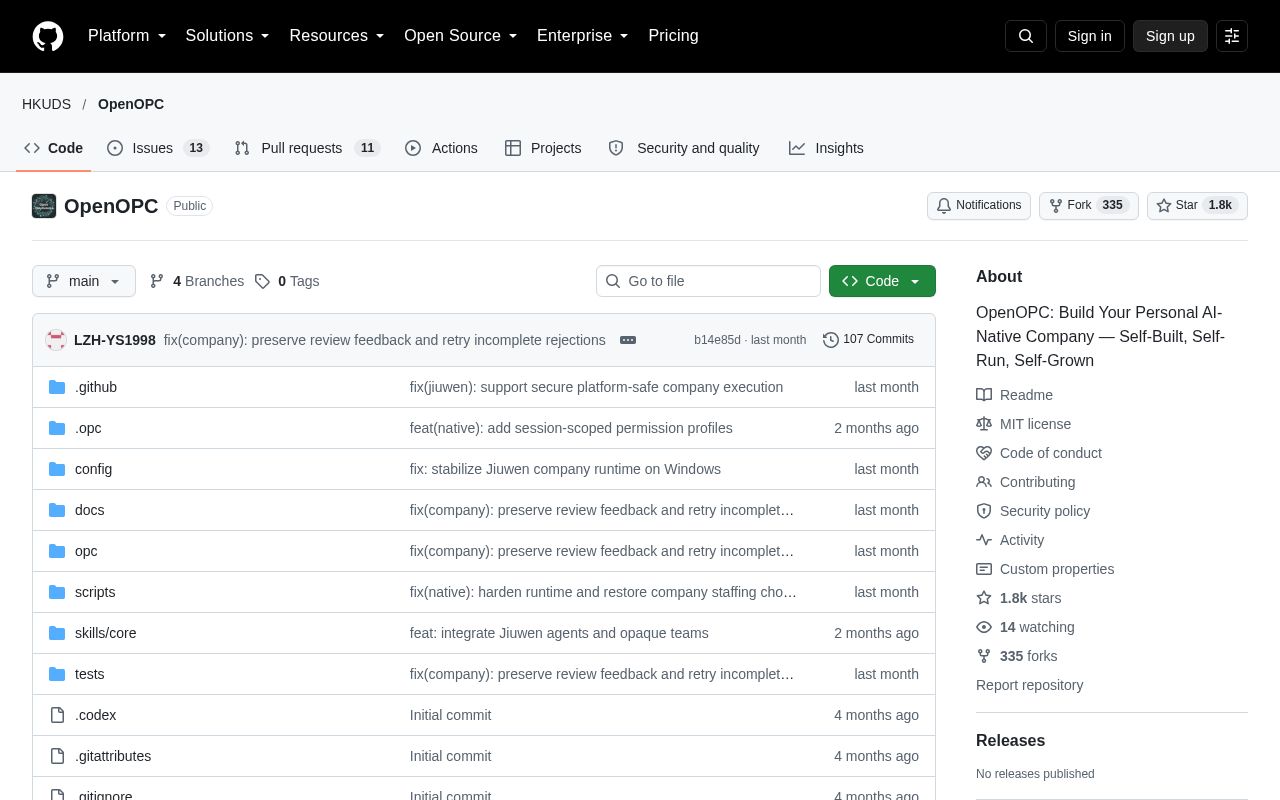Open the Solutions dropdown menu
Screen dimensions: 1280x800
[228, 36]
